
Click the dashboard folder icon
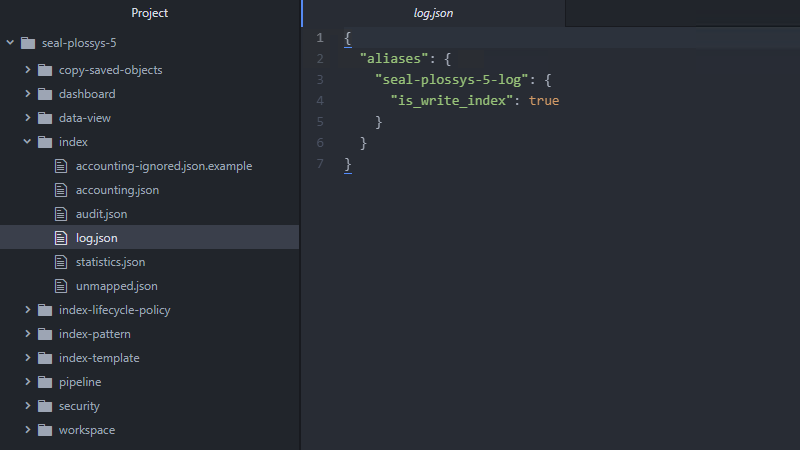point(45,94)
